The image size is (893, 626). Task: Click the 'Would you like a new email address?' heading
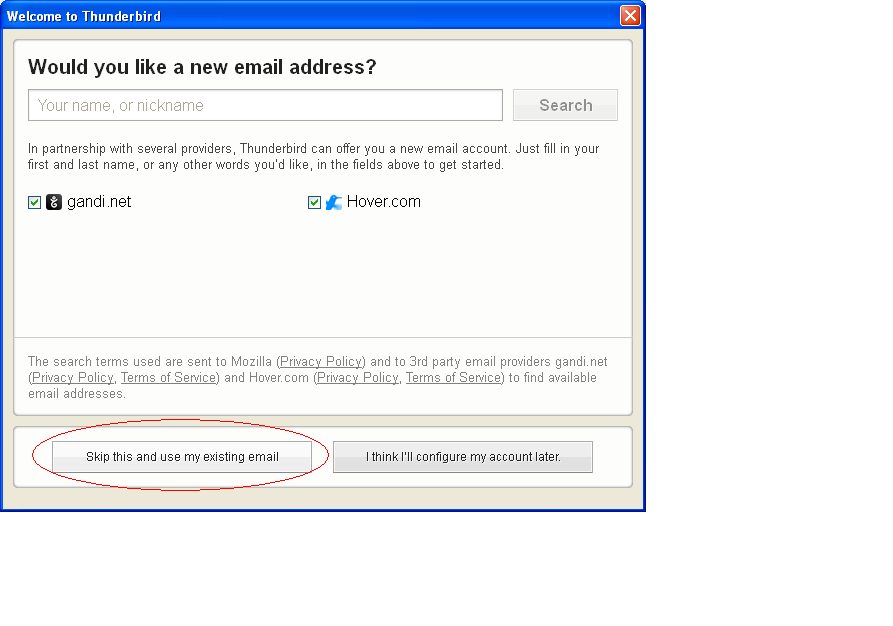[202, 67]
